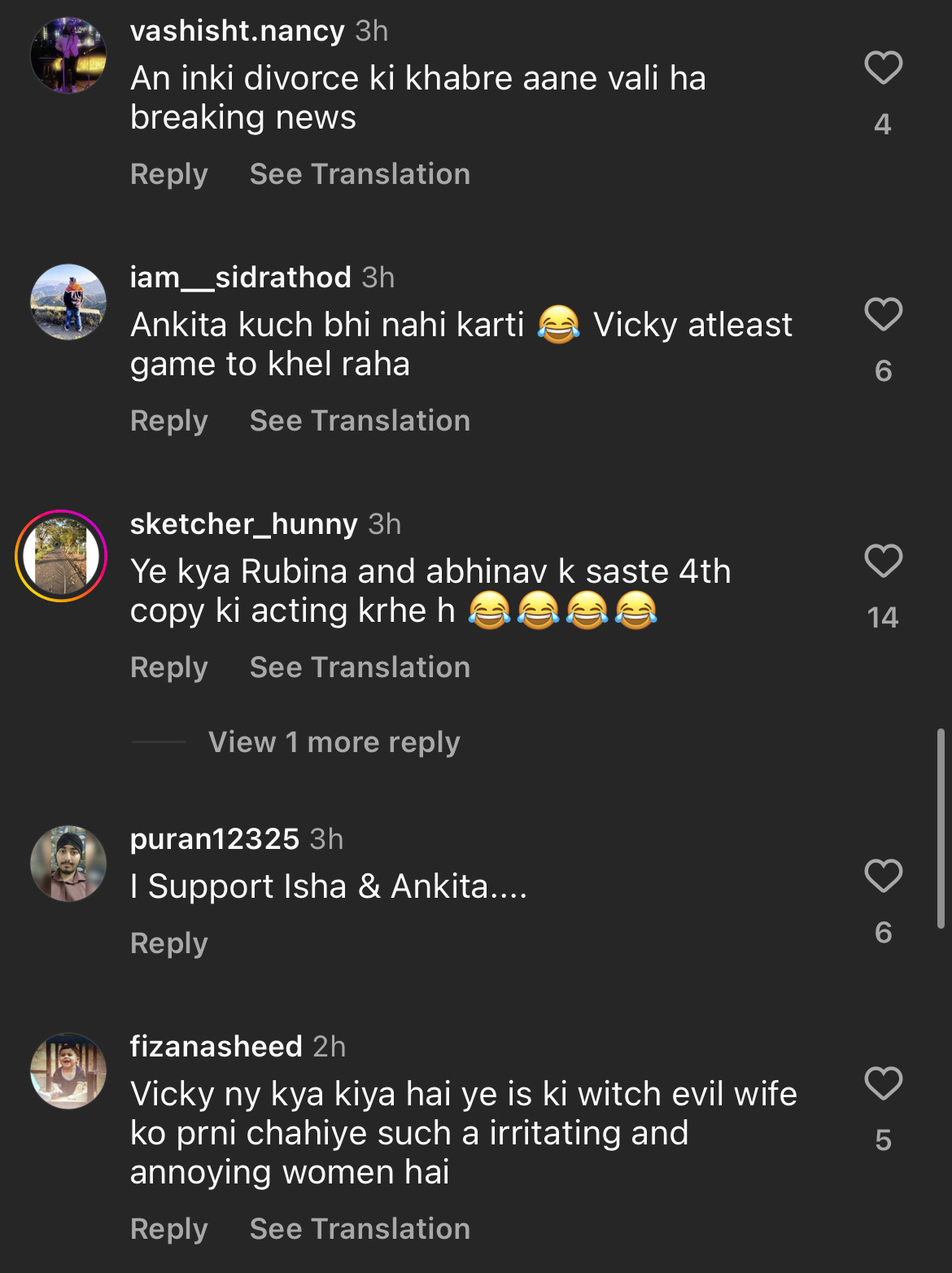Open iam__sidrathod's avatar
Viewport: 952px width, 1273px height.
pos(68,302)
